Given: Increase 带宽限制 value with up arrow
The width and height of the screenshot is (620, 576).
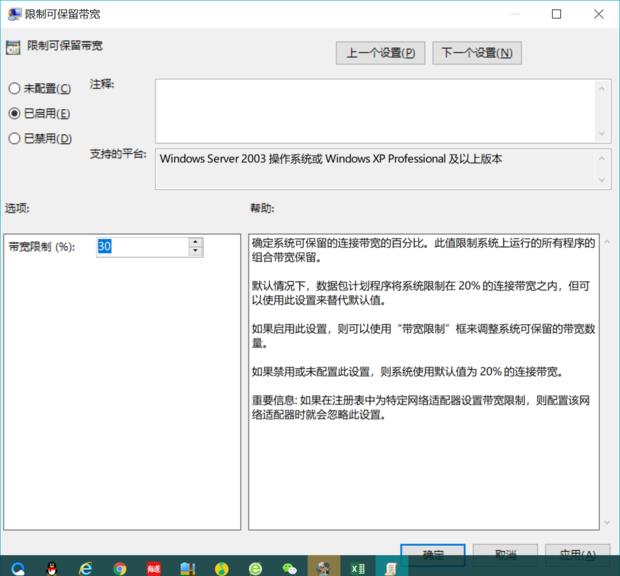Looking at the screenshot, I should click(195, 242).
